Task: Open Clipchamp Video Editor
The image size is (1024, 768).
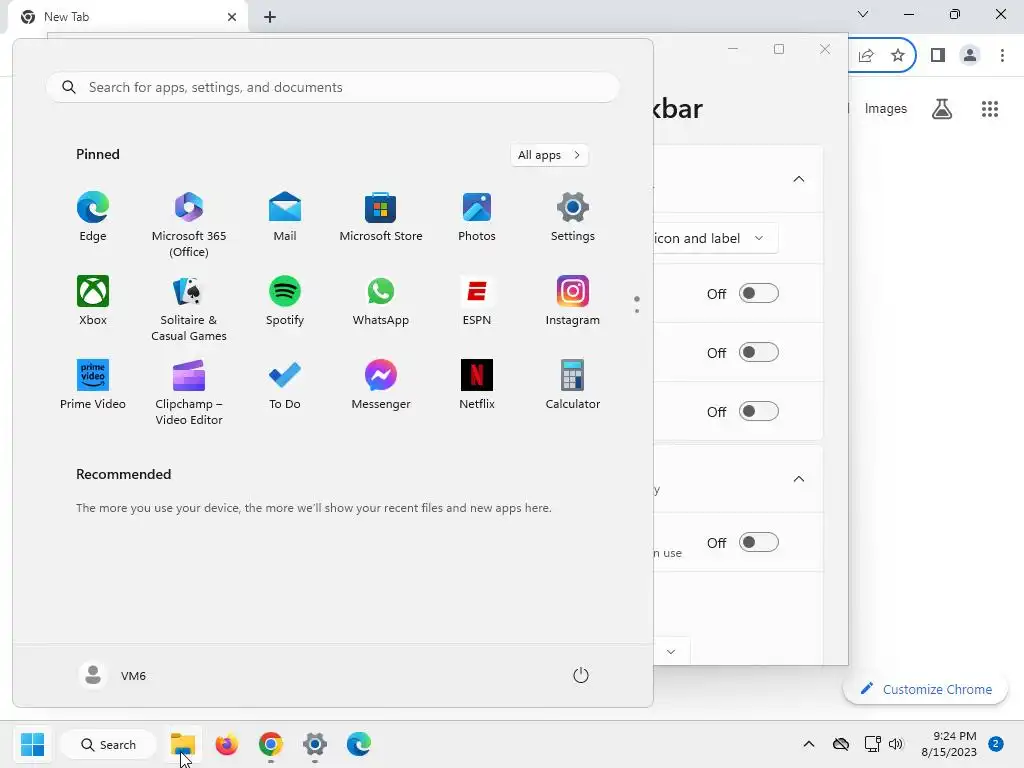Action: (x=189, y=392)
